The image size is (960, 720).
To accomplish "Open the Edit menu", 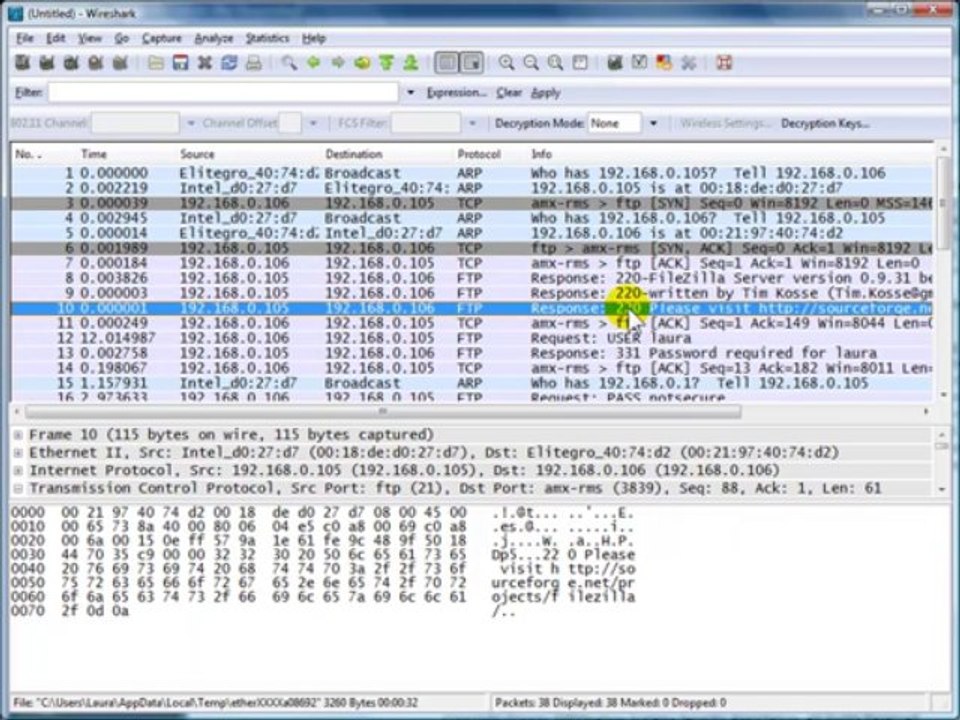I will coord(56,39).
